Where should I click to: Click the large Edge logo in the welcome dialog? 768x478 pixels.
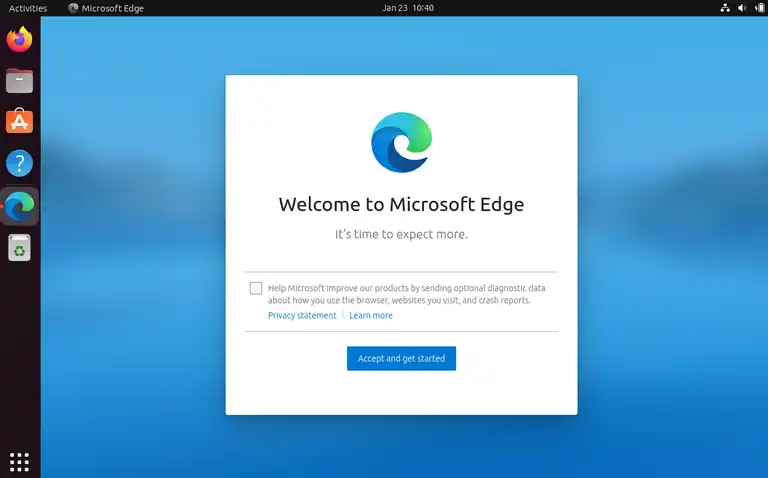coord(402,143)
